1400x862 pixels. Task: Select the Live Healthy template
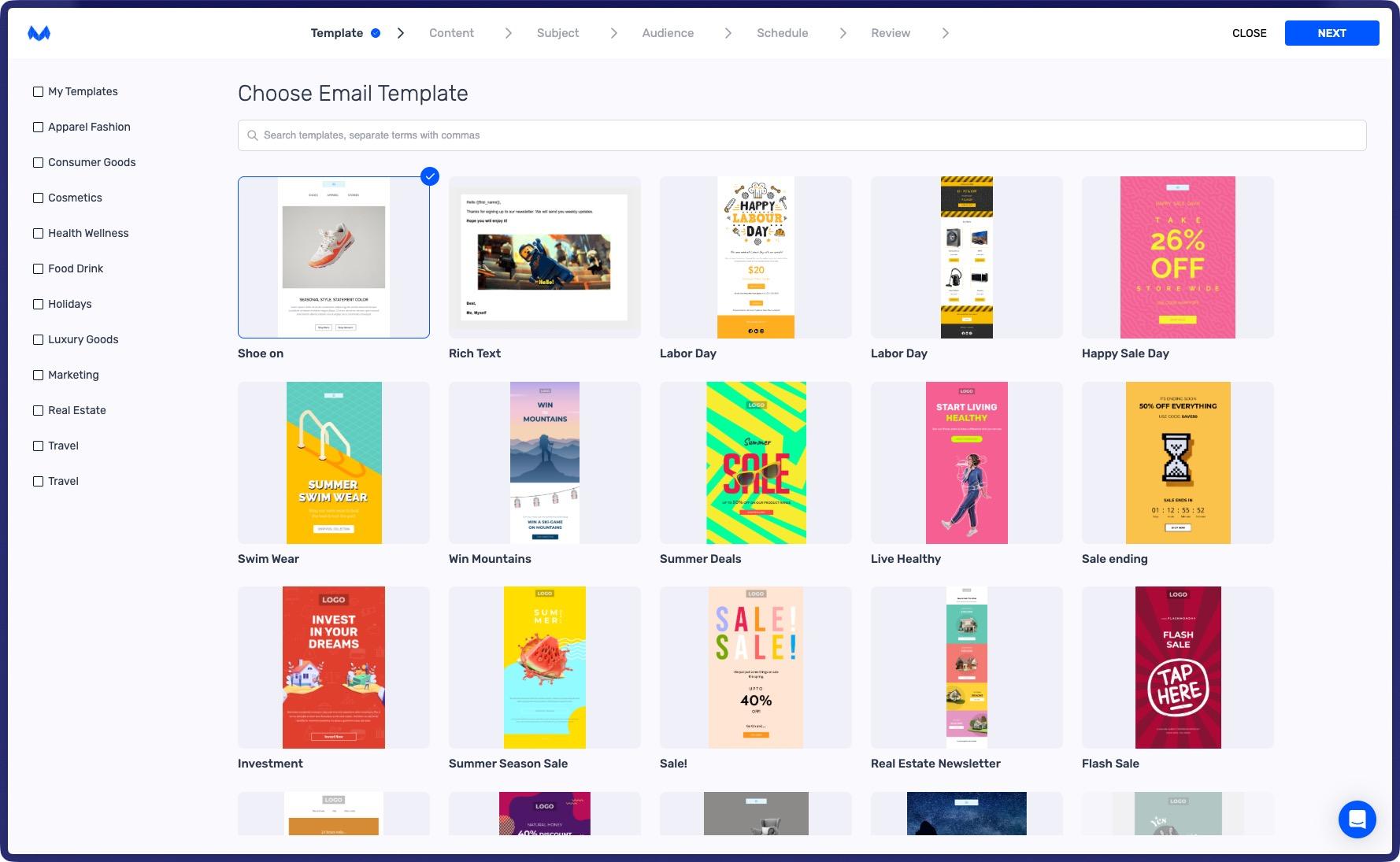pyautogui.click(x=967, y=463)
